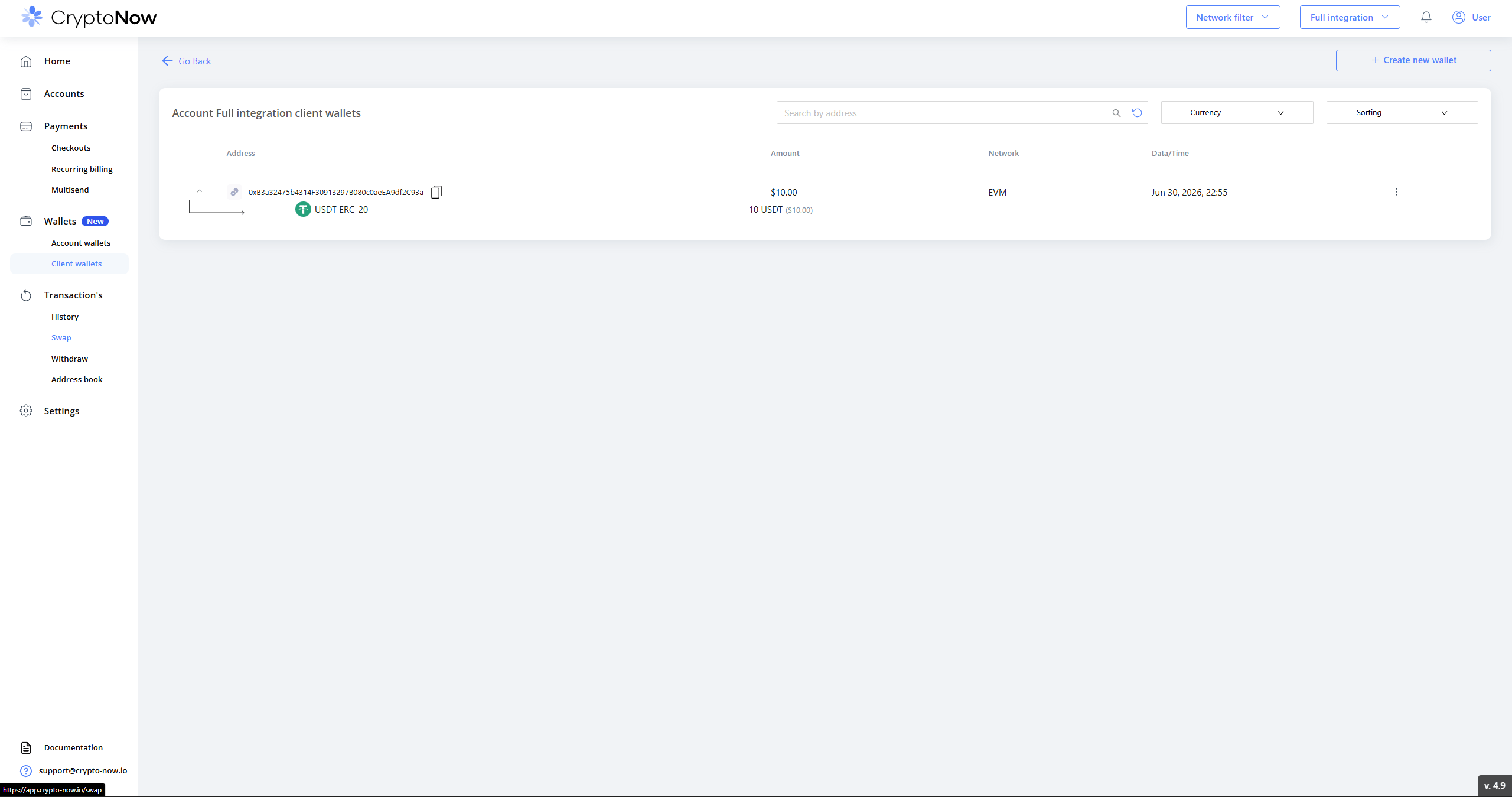Open Transaction's menu section

pos(73,295)
